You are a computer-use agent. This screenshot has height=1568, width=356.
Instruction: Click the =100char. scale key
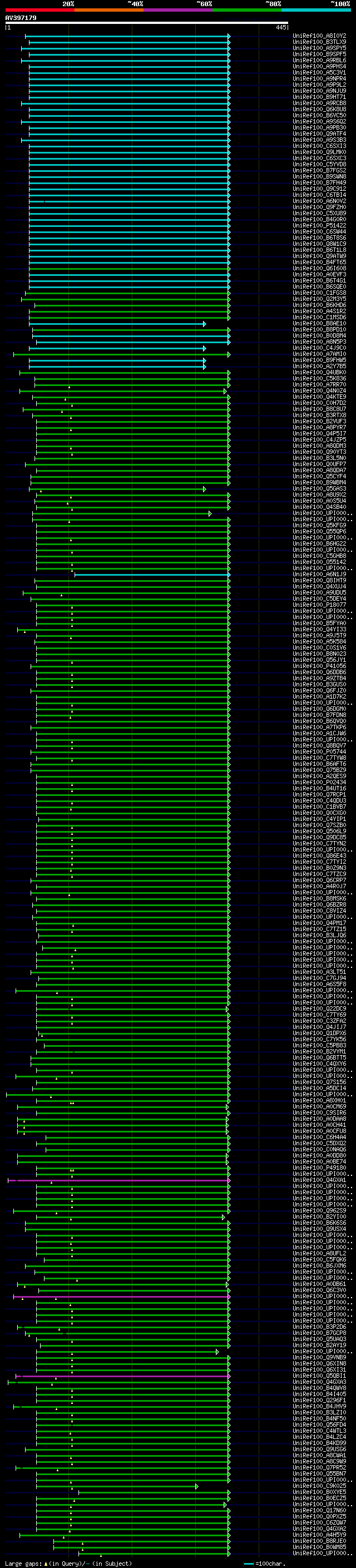pyautogui.click(x=265, y=1564)
